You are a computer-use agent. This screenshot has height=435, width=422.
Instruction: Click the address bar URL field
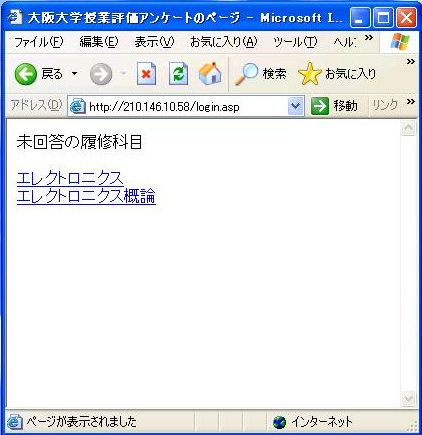[178, 107]
